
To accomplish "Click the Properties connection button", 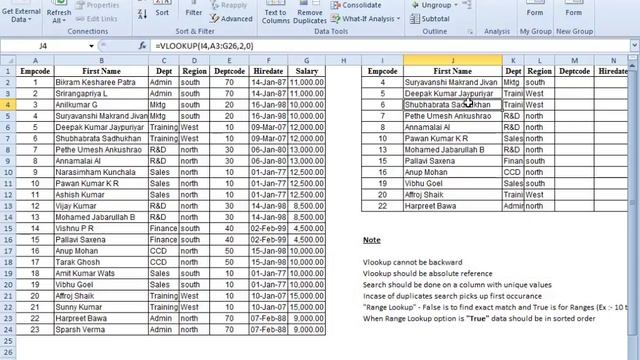I will pyautogui.click(x=97, y=5).
